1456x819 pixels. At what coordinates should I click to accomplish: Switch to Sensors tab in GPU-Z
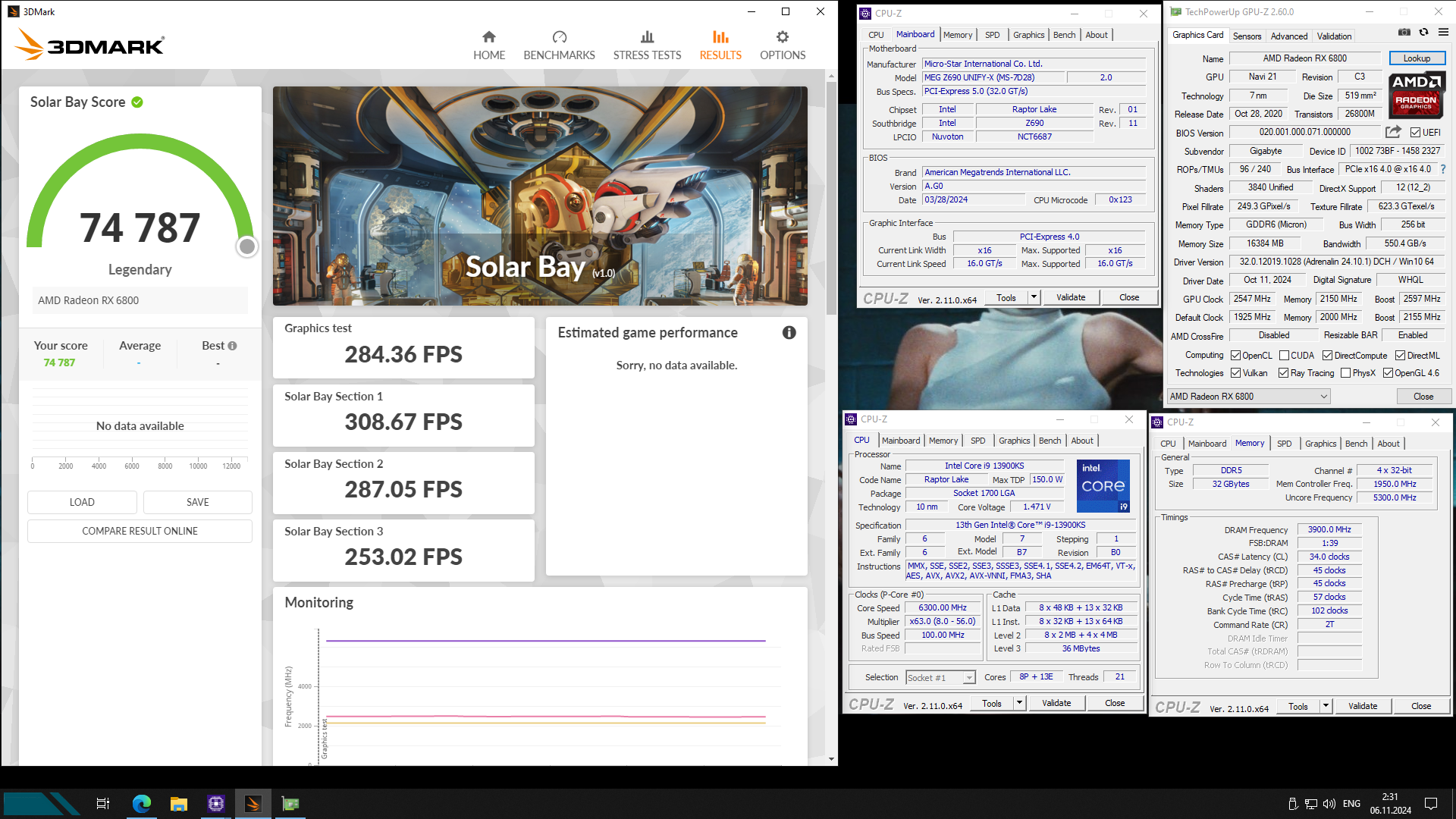click(x=1247, y=36)
